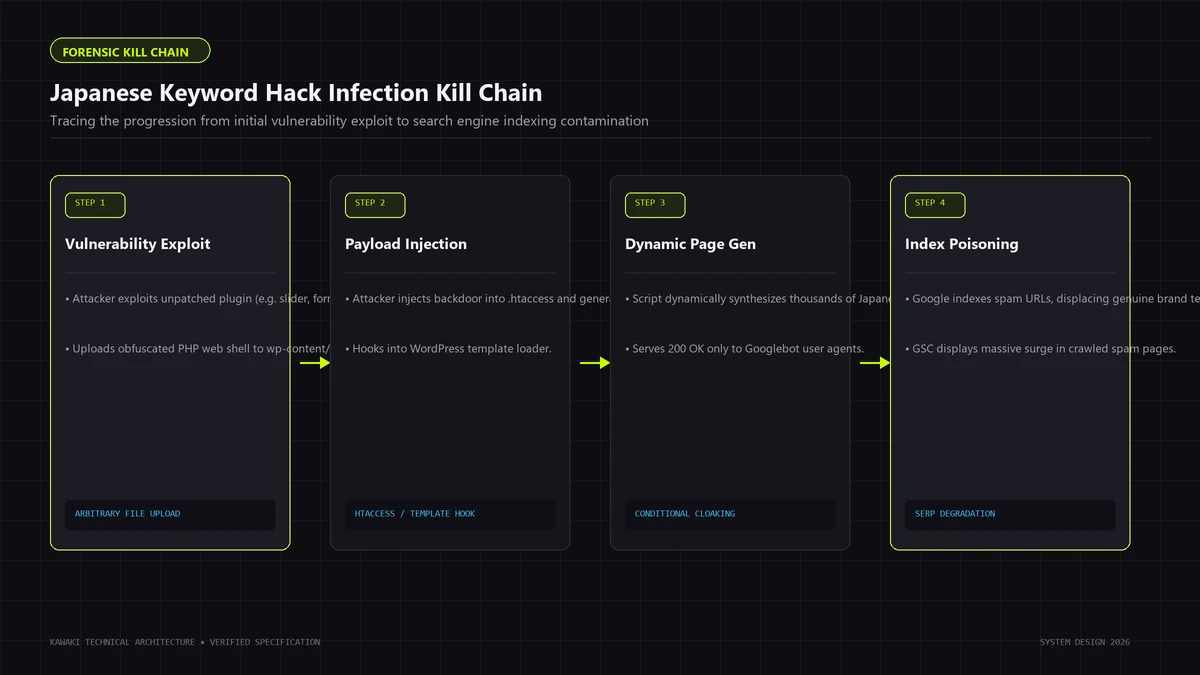Click the bullet 'GSC displays massive surge'

1040,349
